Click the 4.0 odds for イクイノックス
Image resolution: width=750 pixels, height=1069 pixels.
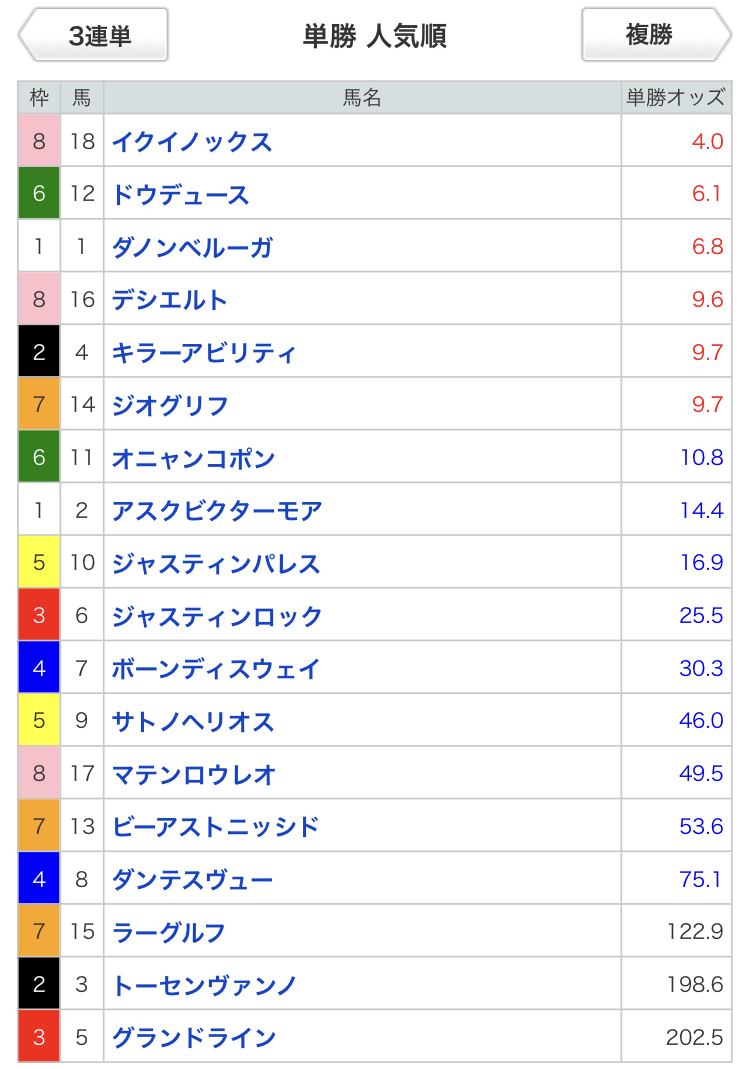point(707,141)
